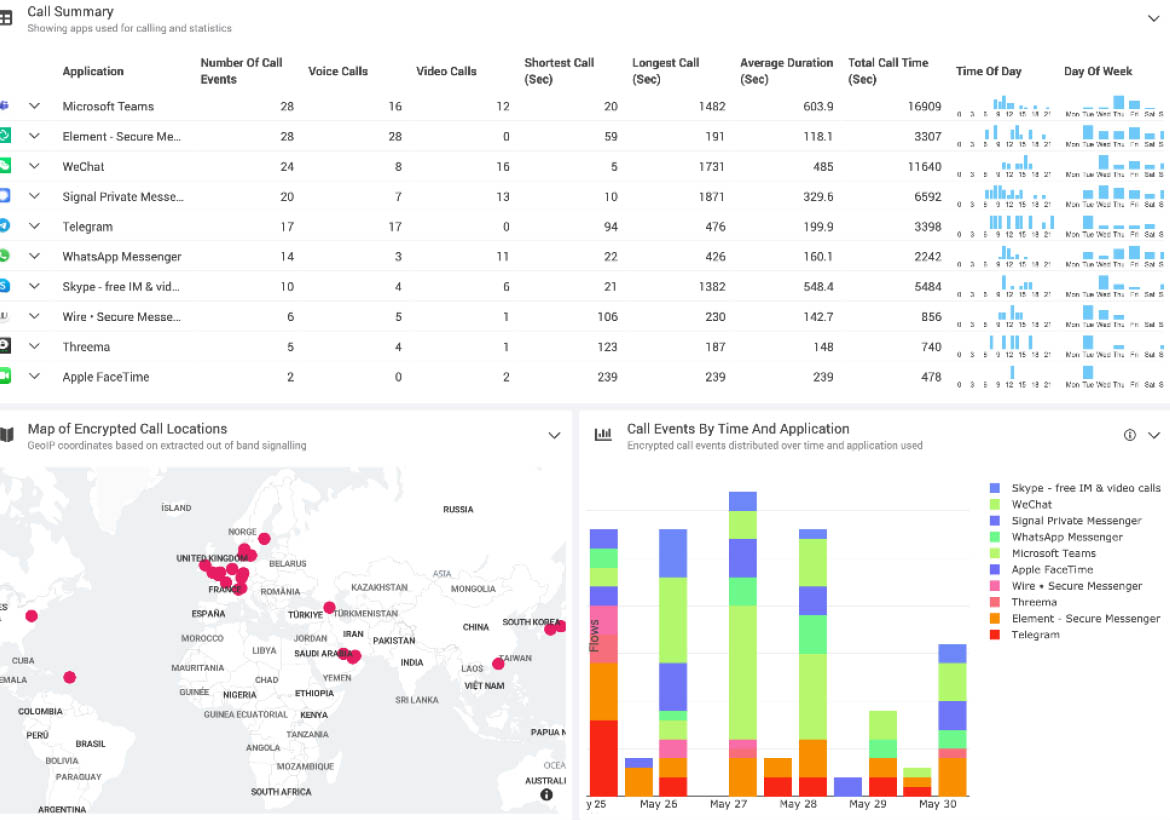Collapse the Call Summary panel

[1153, 18]
